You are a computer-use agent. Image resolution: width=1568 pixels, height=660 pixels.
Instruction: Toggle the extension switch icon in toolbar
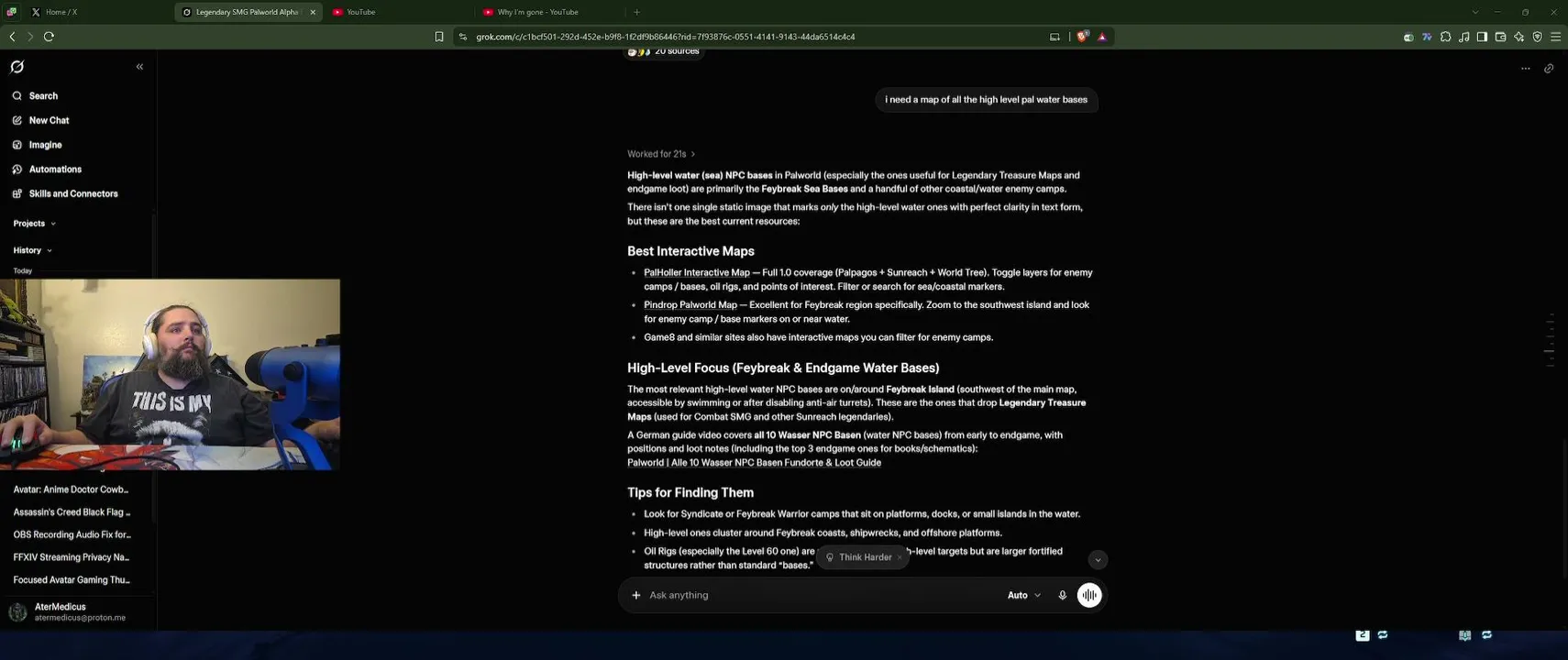pyautogui.click(x=1408, y=37)
